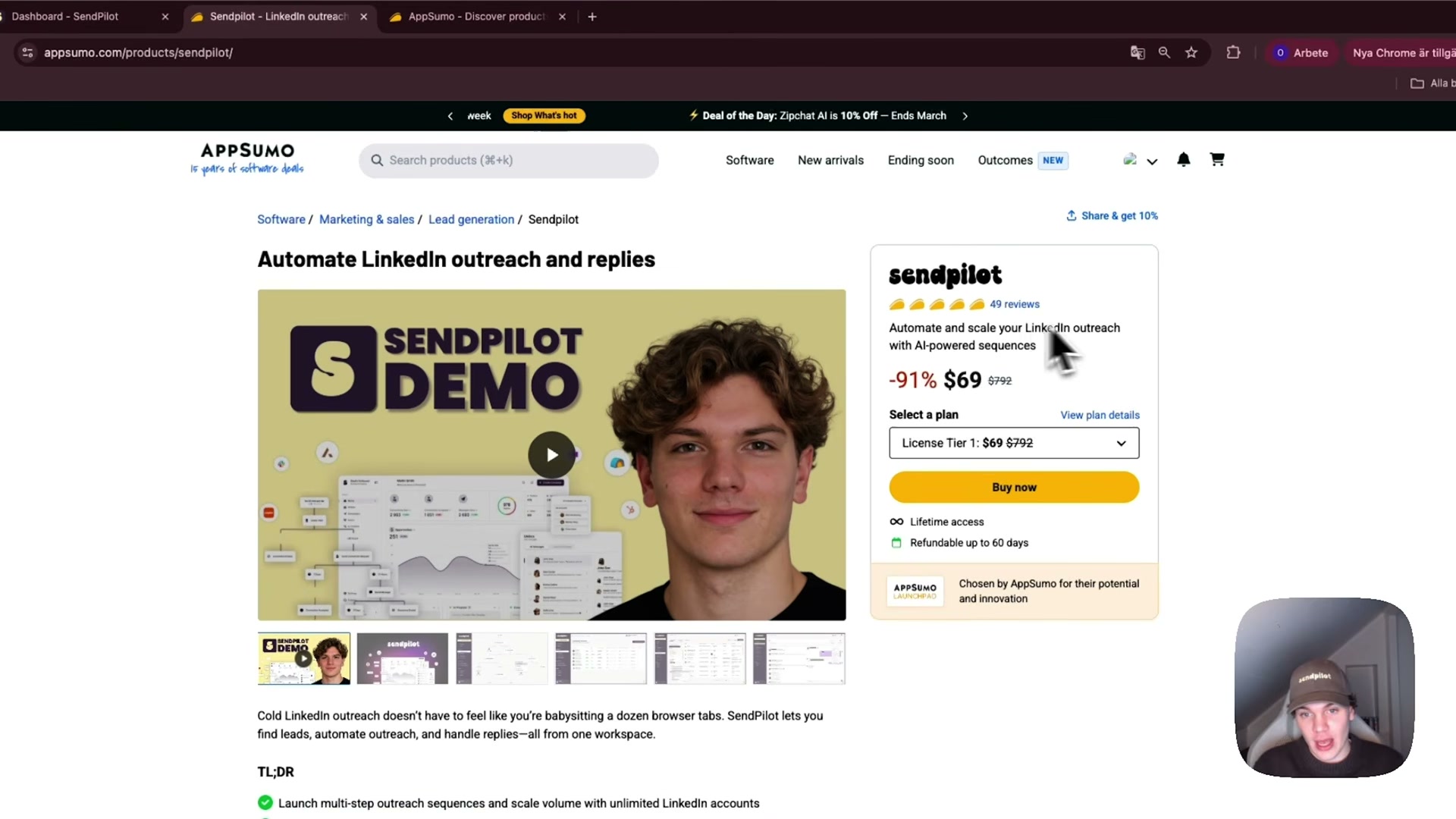1456x819 pixels.
Task: Click the AppSumo Launchpad badge
Action: tap(915, 591)
